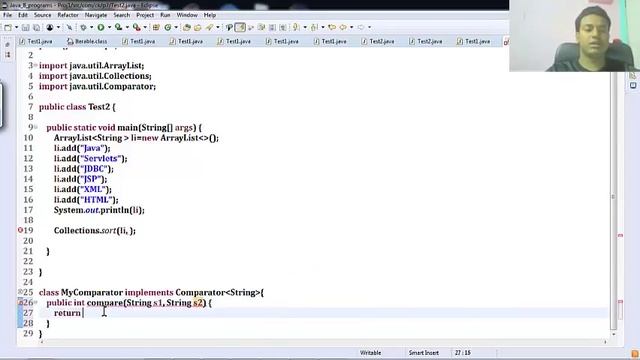Click on 'import java.util.Comparator;' line

point(97,86)
